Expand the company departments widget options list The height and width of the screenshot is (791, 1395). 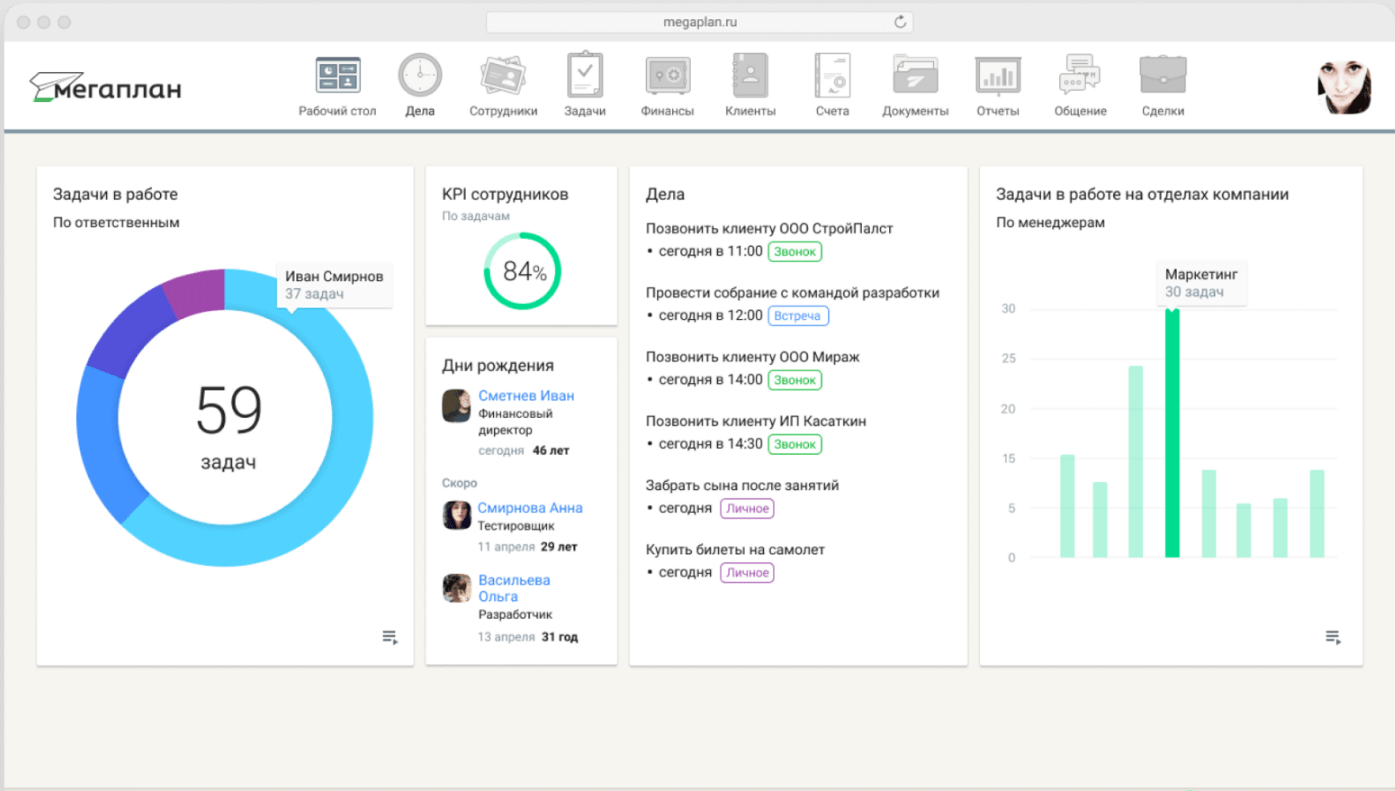(1332, 637)
